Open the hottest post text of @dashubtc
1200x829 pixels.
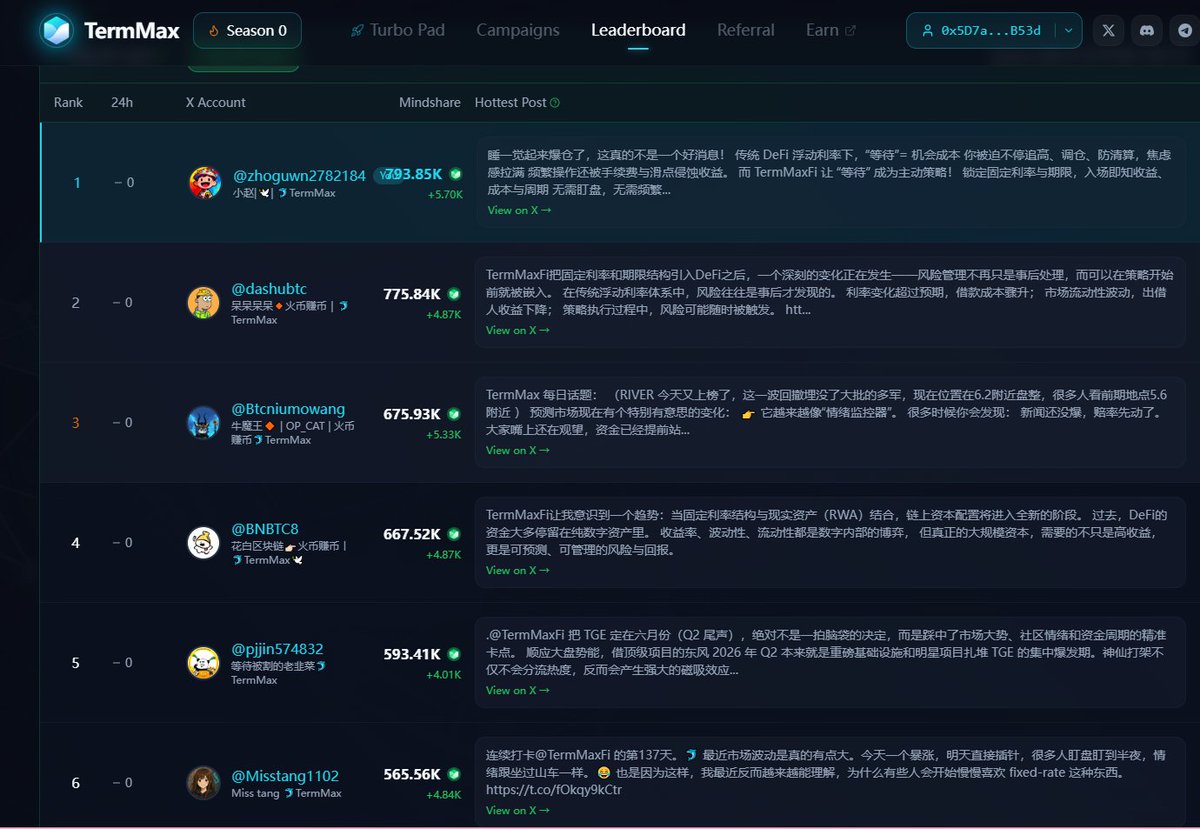point(830,292)
